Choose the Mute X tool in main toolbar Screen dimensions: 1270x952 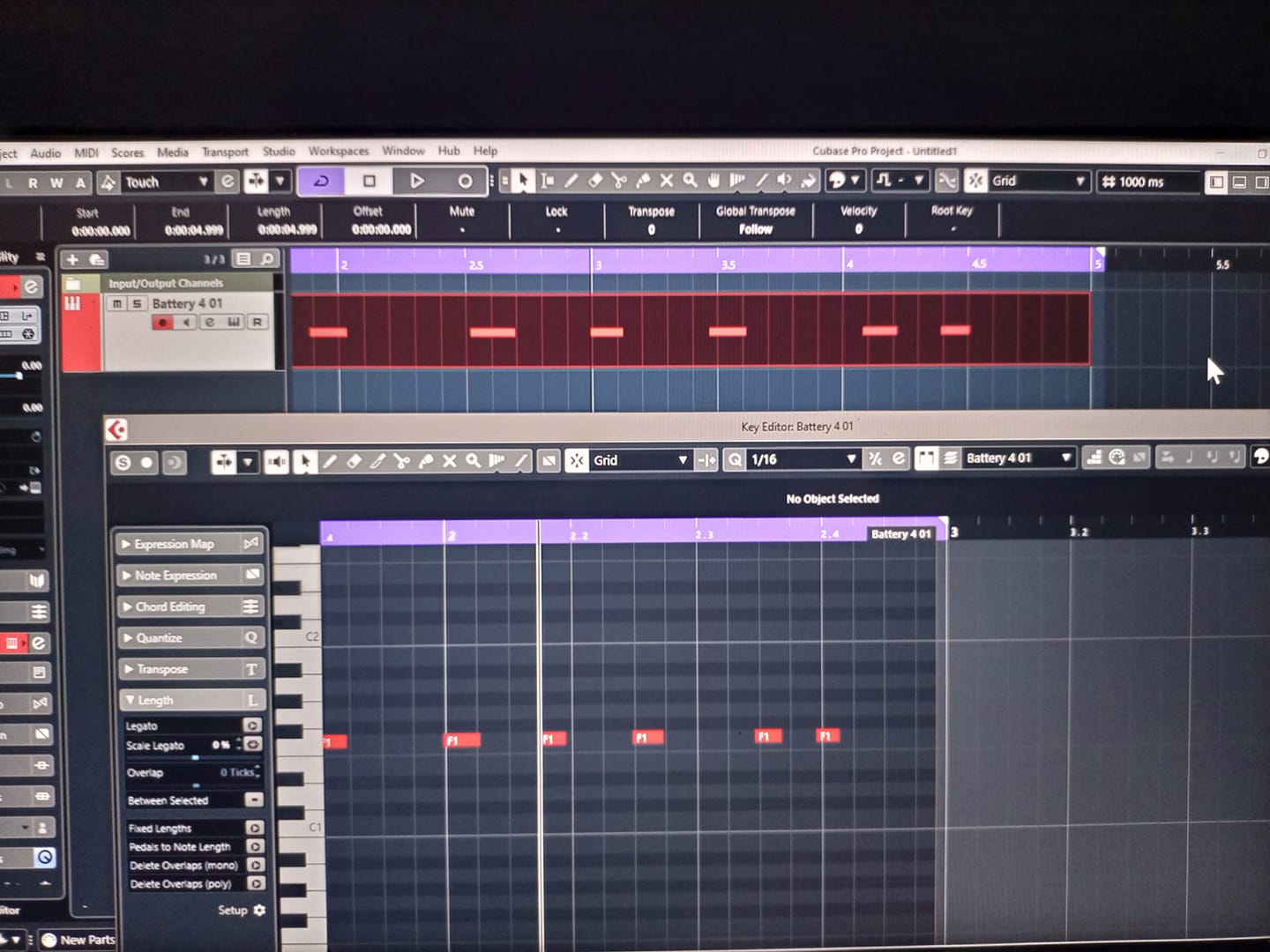(x=667, y=181)
